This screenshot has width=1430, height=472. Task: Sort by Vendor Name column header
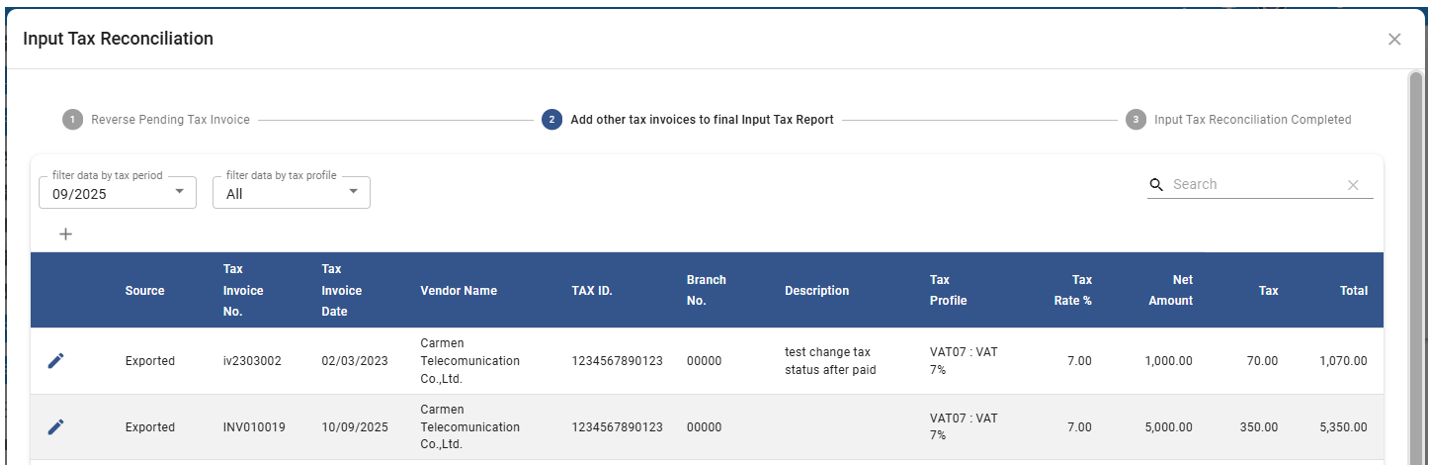click(458, 291)
